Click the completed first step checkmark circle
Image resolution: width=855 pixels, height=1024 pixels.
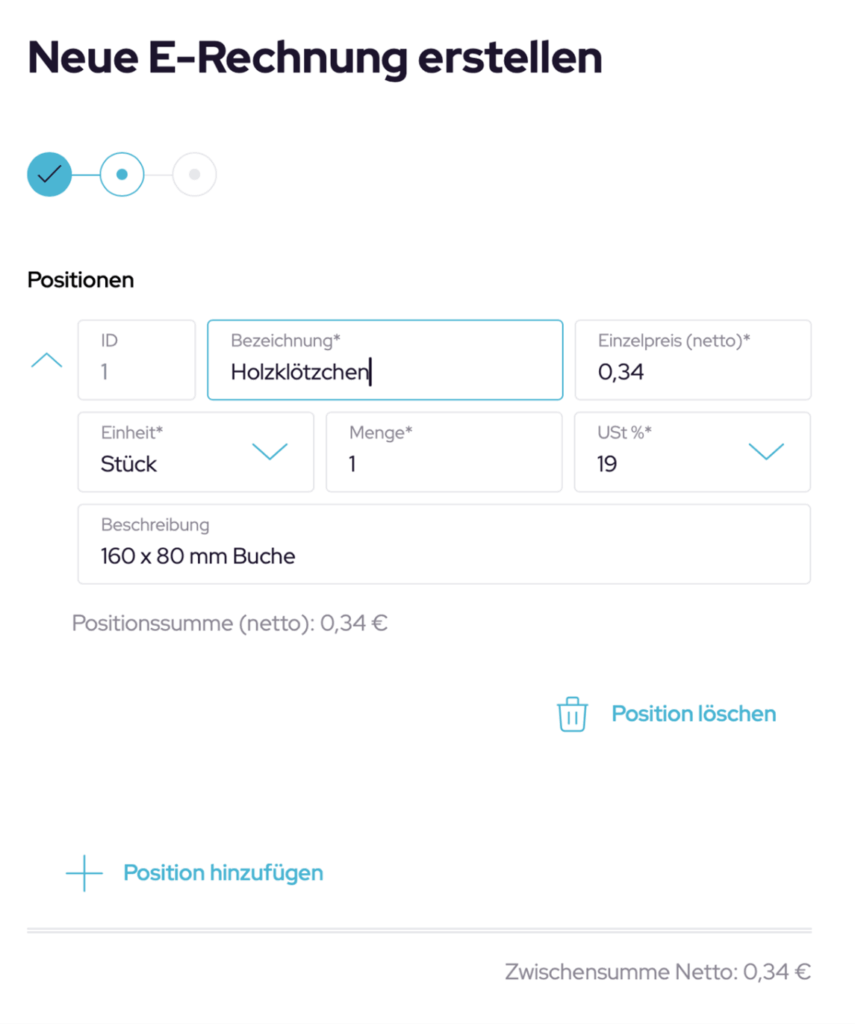(x=49, y=174)
